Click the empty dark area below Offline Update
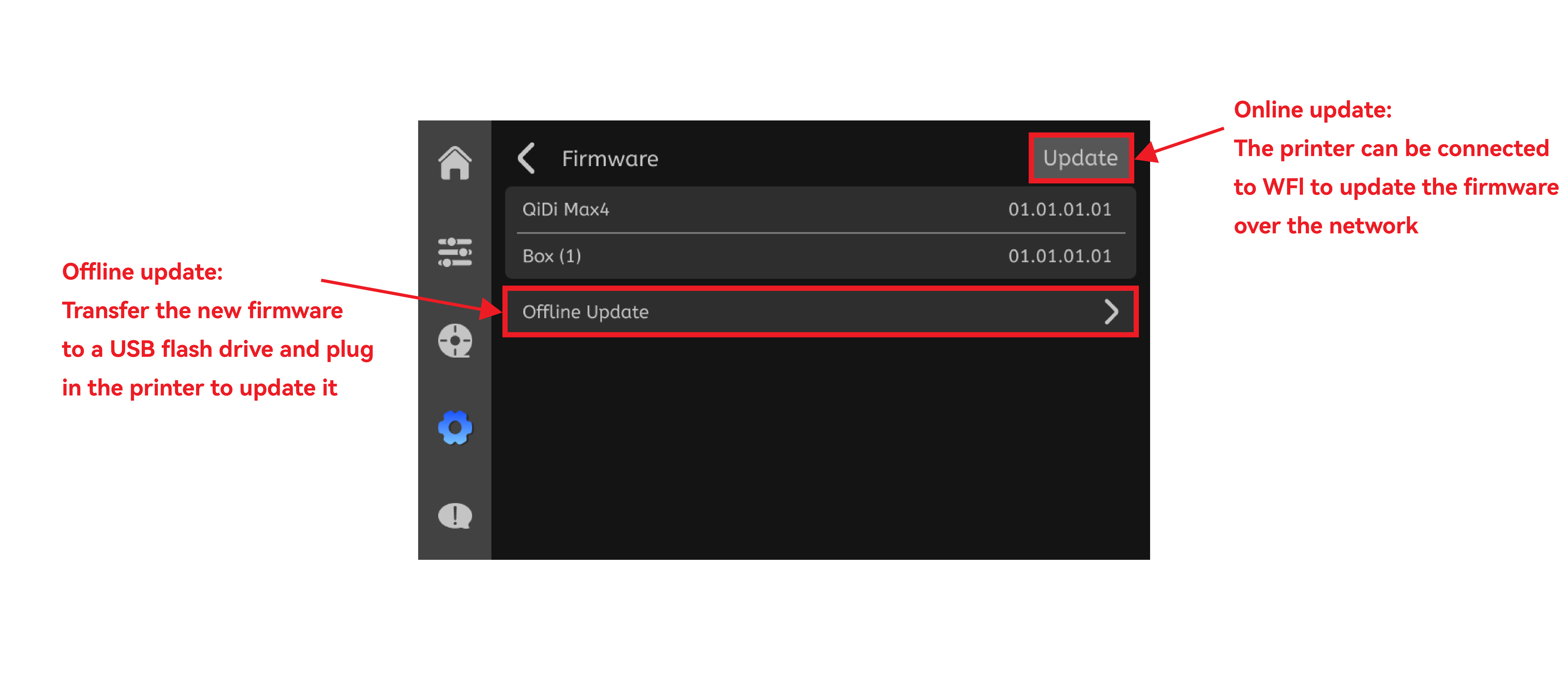Screen dimensions: 1568x680 click(x=820, y=447)
